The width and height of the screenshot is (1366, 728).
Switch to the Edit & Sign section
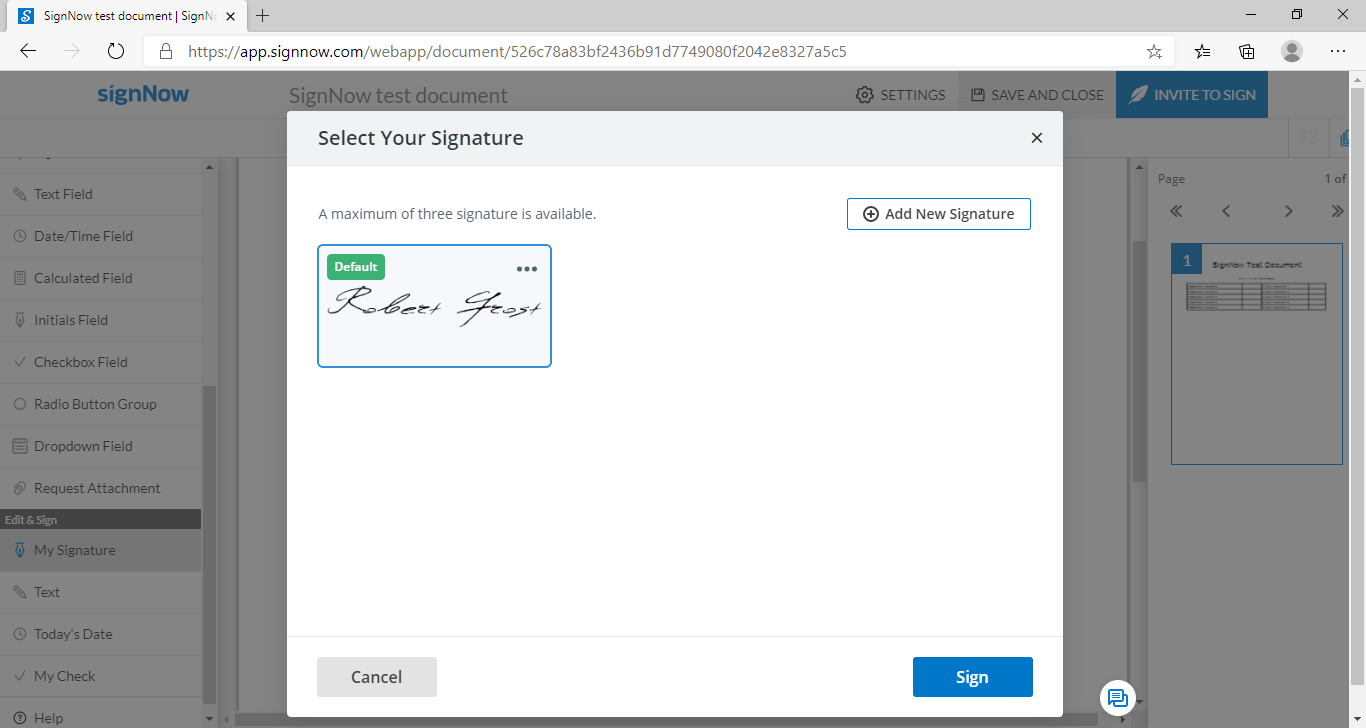(x=30, y=519)
